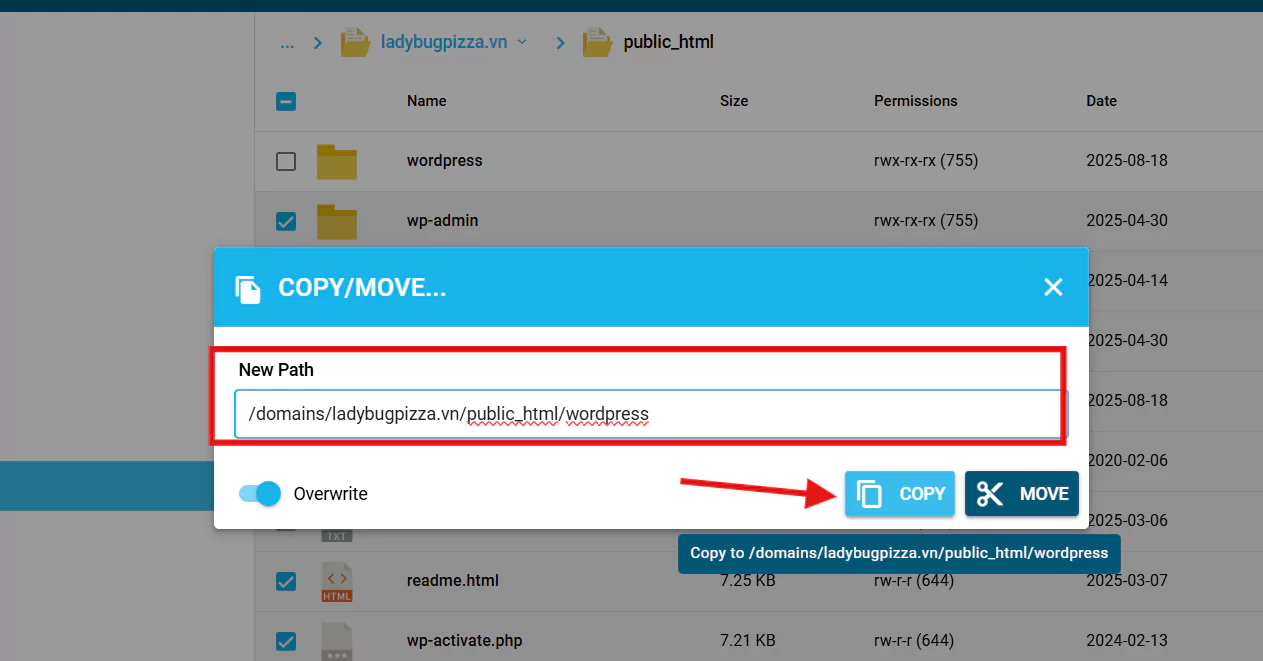Click wp-activate.php permissions rw-r-r (644)
Image resolution: width=1263 pixels, height=661 pixels.
(914, 641)
